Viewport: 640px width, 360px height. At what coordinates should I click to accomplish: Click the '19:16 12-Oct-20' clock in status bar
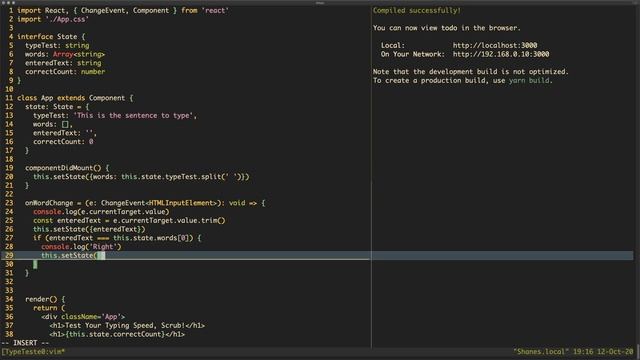(603, 351)
